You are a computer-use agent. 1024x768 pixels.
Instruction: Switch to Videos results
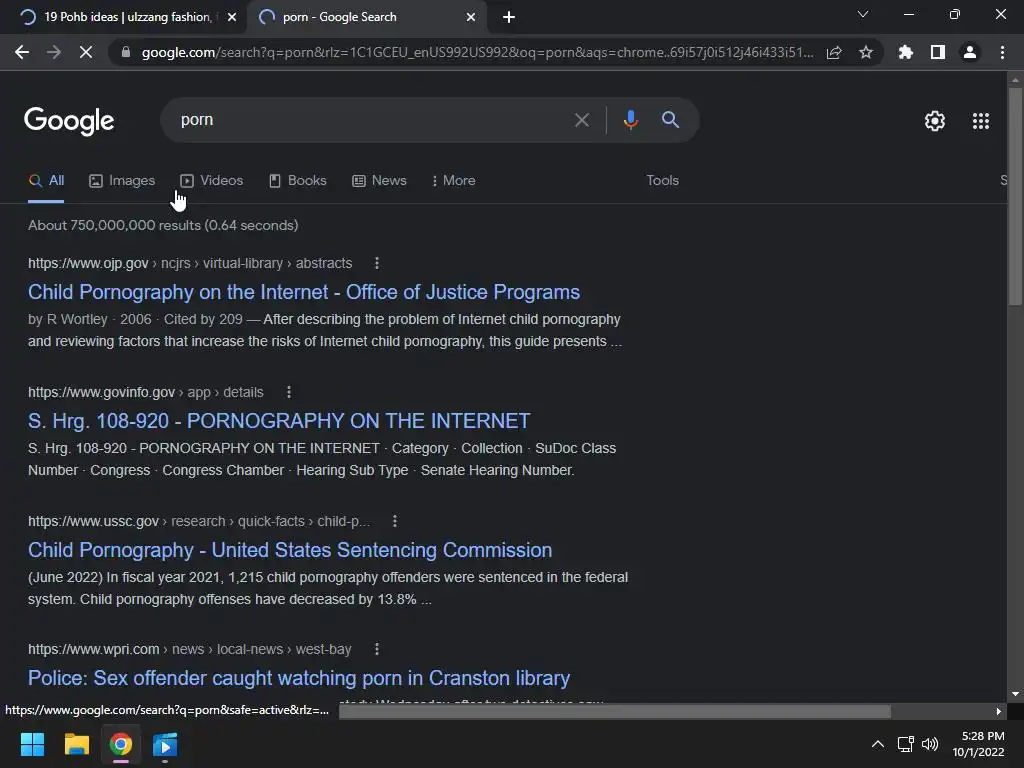tap(212, 180)
